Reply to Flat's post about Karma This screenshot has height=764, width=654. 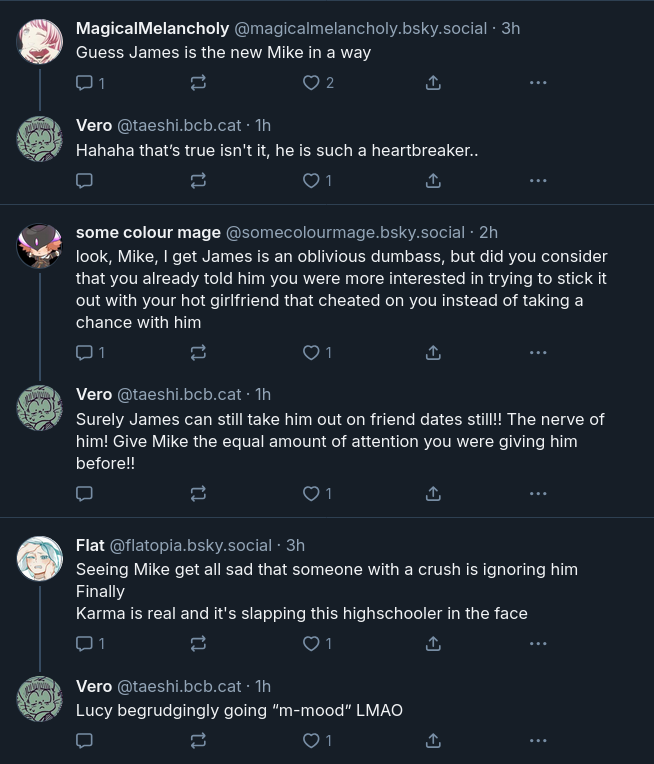coord(85,644)
